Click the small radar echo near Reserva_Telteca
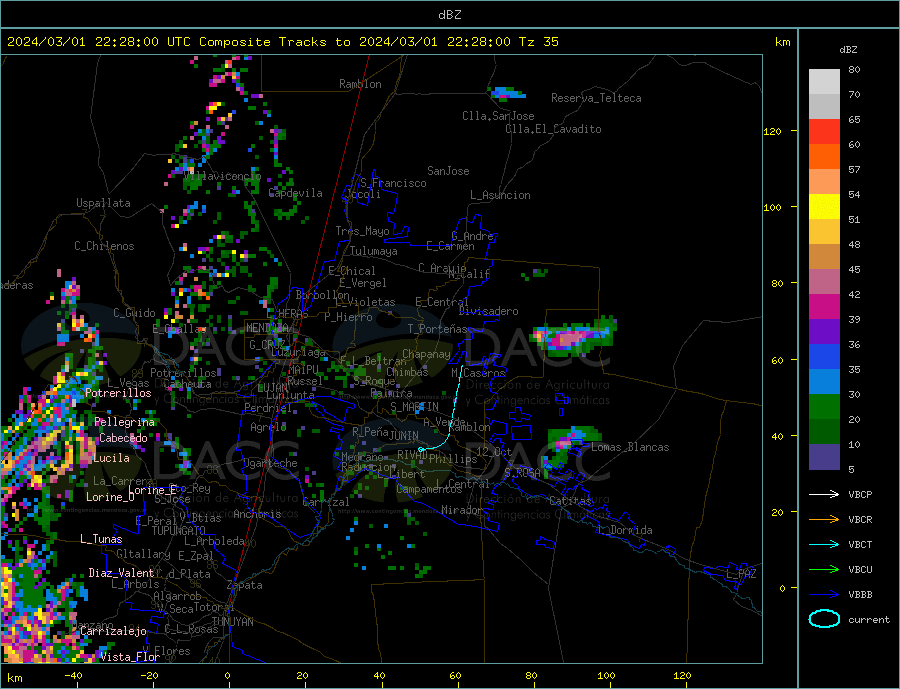The height and width of the screenshot is (689, 900). click(x=506, y=93)
